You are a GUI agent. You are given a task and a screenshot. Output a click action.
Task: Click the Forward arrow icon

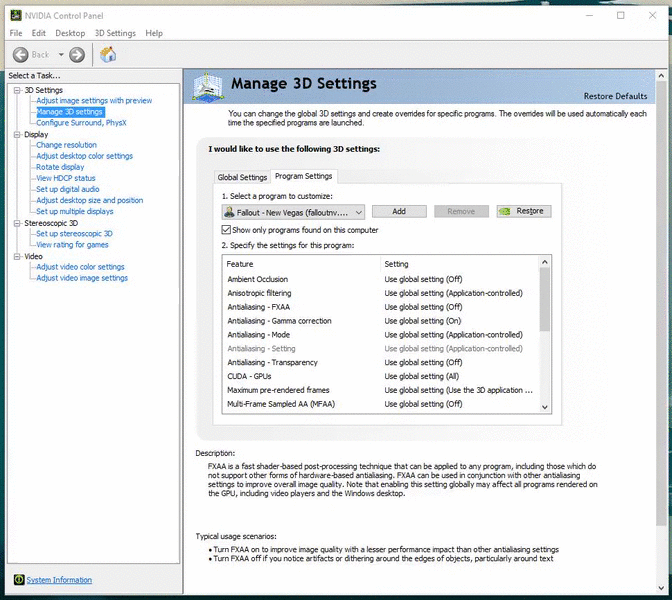tap(77, 55)
